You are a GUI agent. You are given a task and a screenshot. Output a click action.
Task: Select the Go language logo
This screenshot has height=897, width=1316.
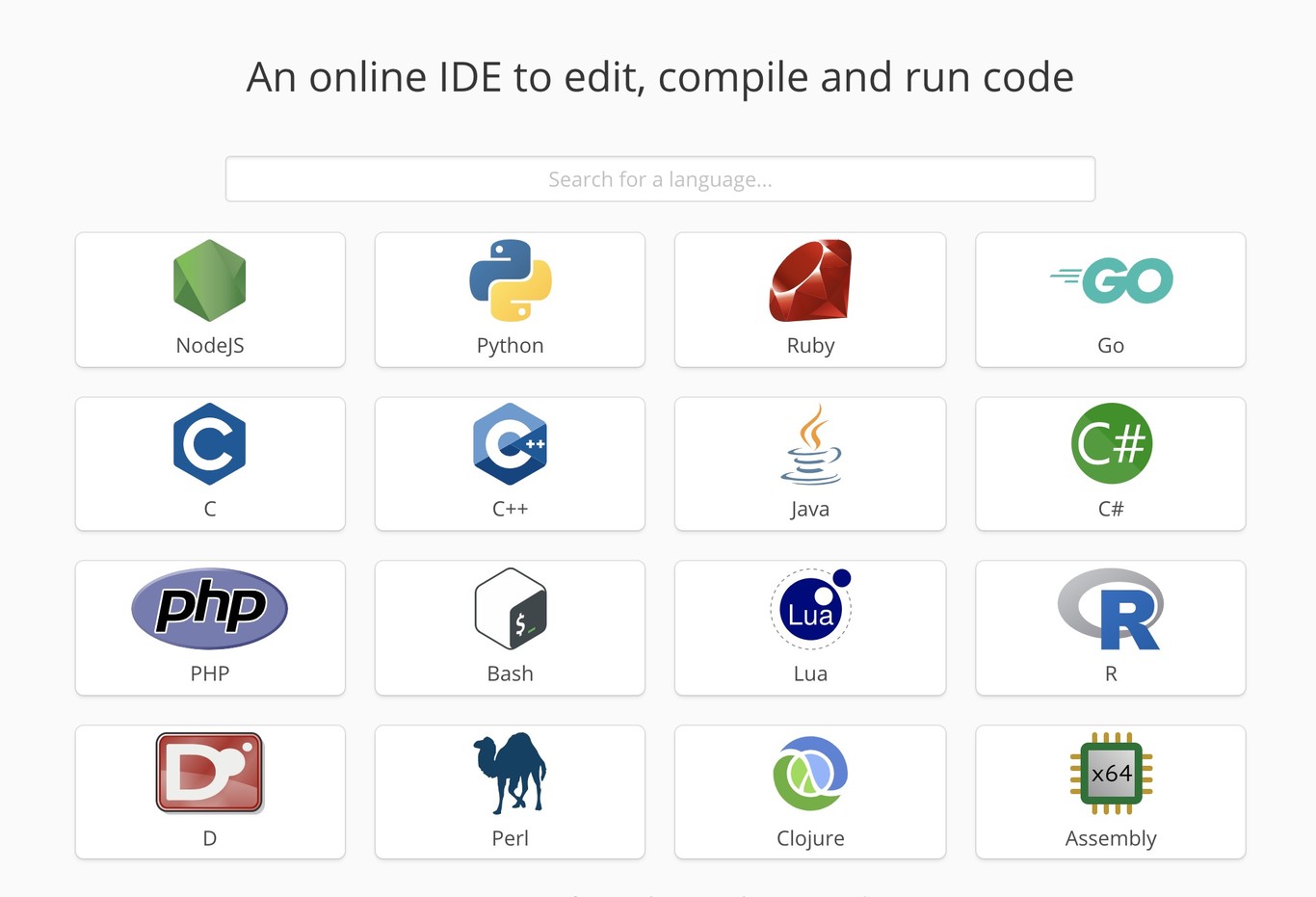click(1110, 280)
